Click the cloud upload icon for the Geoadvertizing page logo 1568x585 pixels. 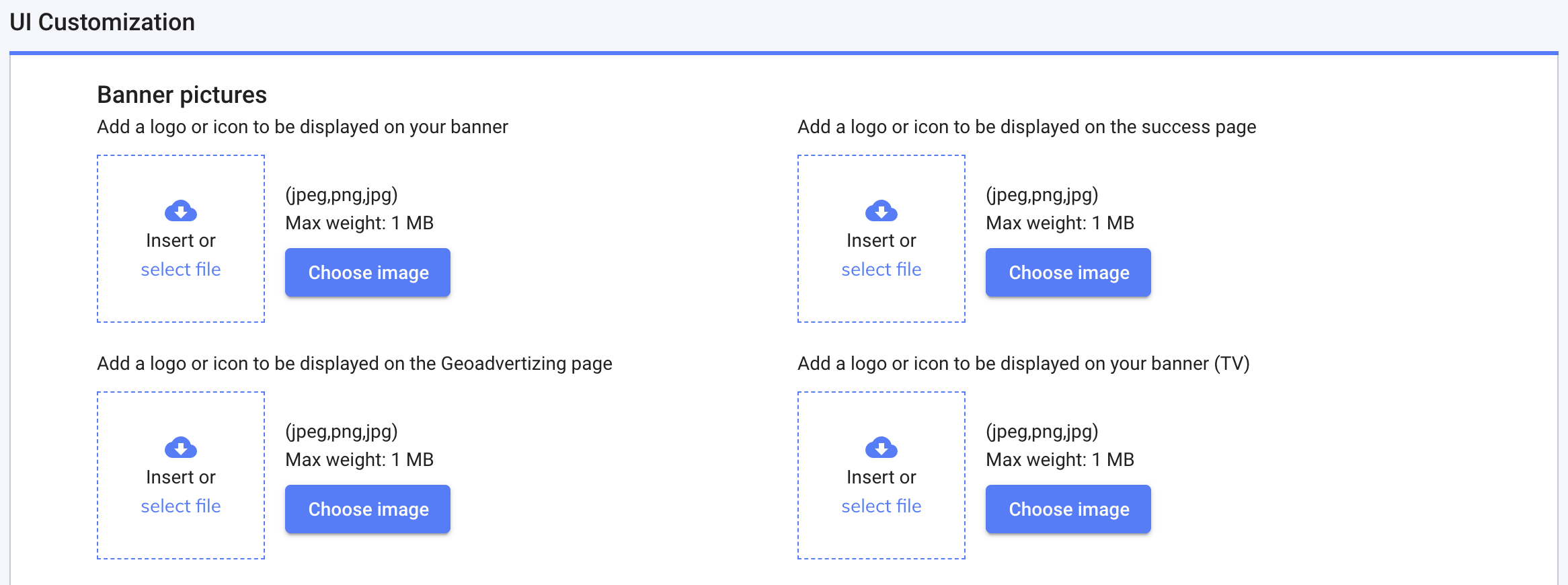(x=180, y=447)
